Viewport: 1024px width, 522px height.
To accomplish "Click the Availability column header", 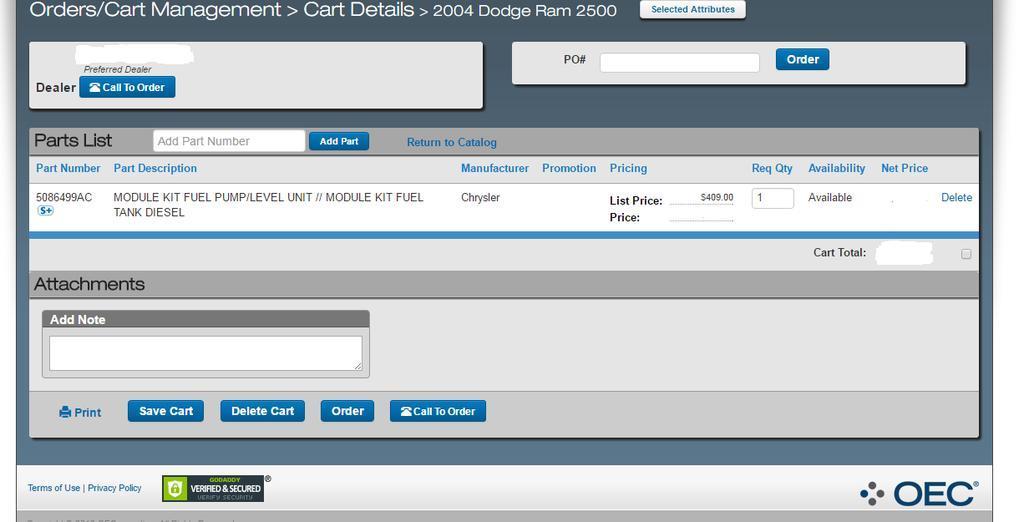I will coord(837,169).
